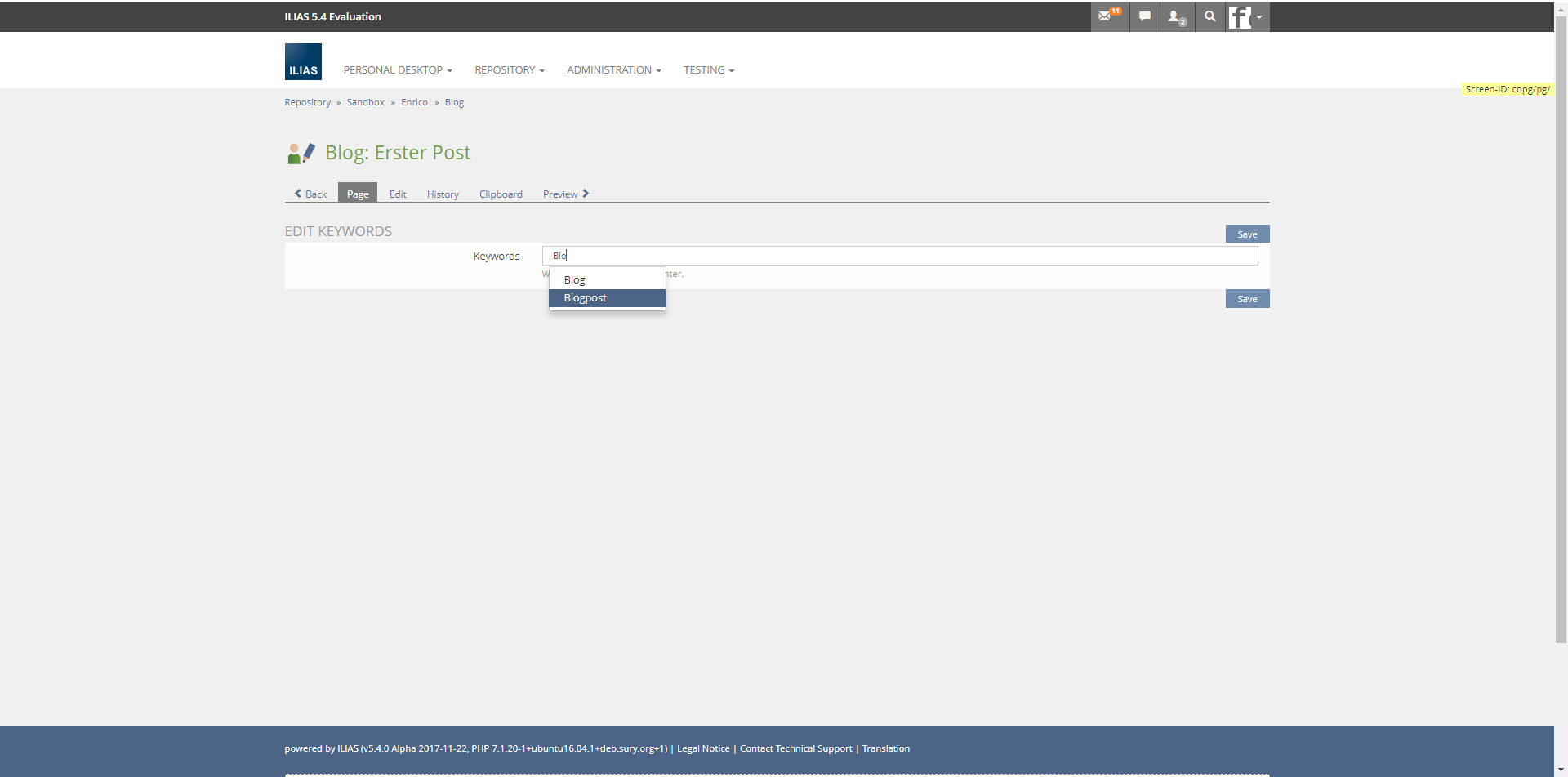Click the chat speech bubble icon
This screenshot has height=777, width=1568.
pos(1144,16)
